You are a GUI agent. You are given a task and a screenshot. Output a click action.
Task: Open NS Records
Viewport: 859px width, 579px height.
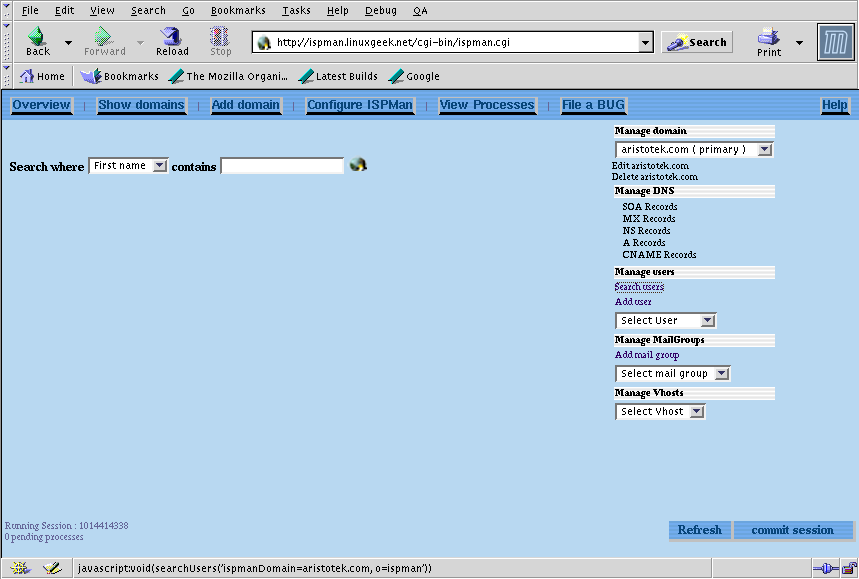coord(646,231)
